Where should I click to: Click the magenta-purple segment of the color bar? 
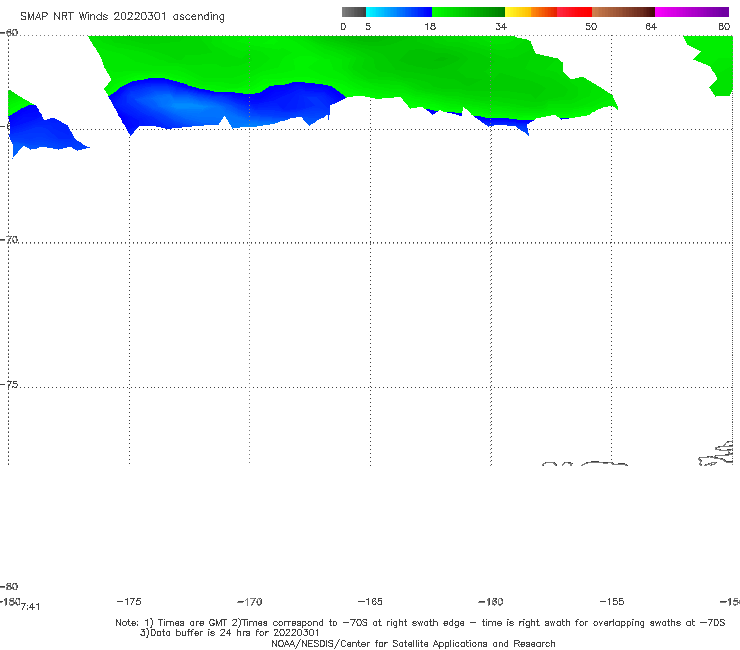[x=692, y=12]
